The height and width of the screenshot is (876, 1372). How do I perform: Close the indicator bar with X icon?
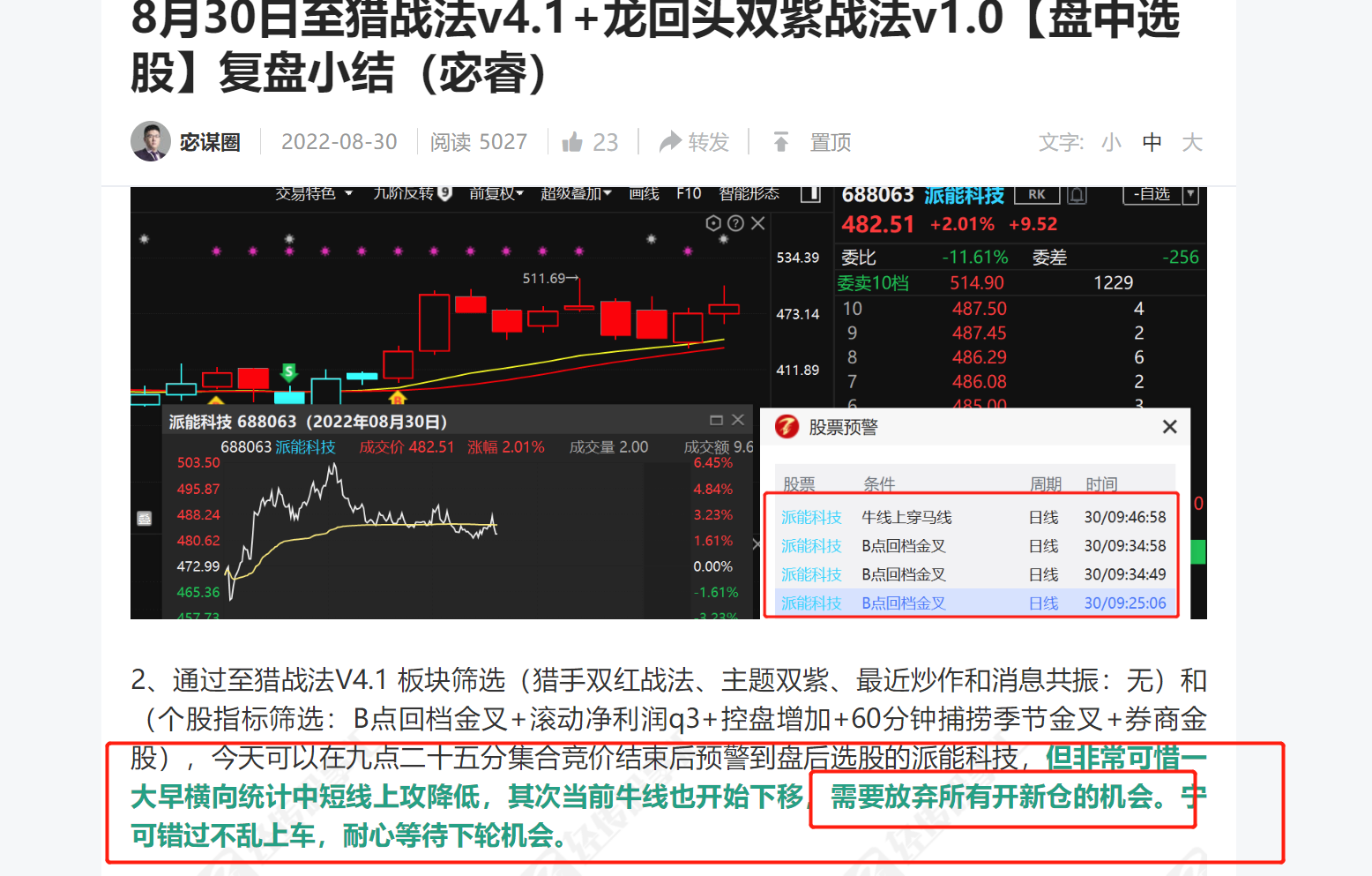pyautogui.click(x=757, y=223)
